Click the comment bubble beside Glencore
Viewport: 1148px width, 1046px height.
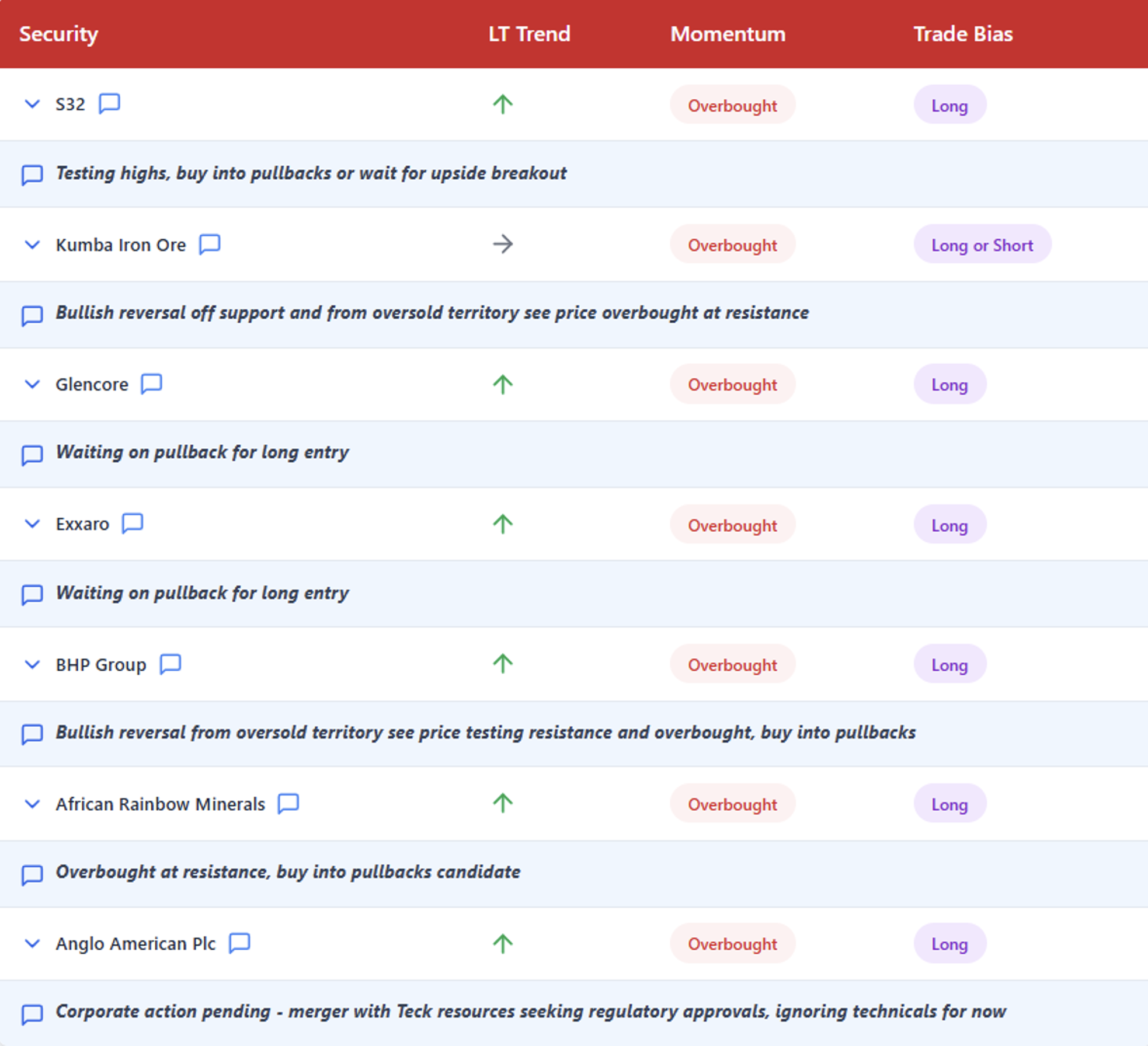[151, 384]
